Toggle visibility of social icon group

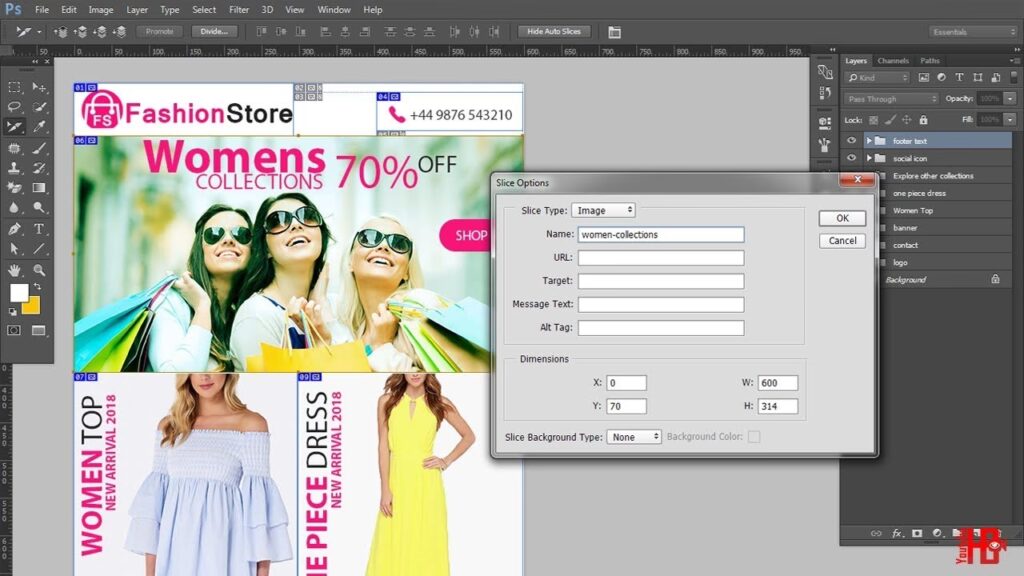pyautogui.click(x=852, y=158)
